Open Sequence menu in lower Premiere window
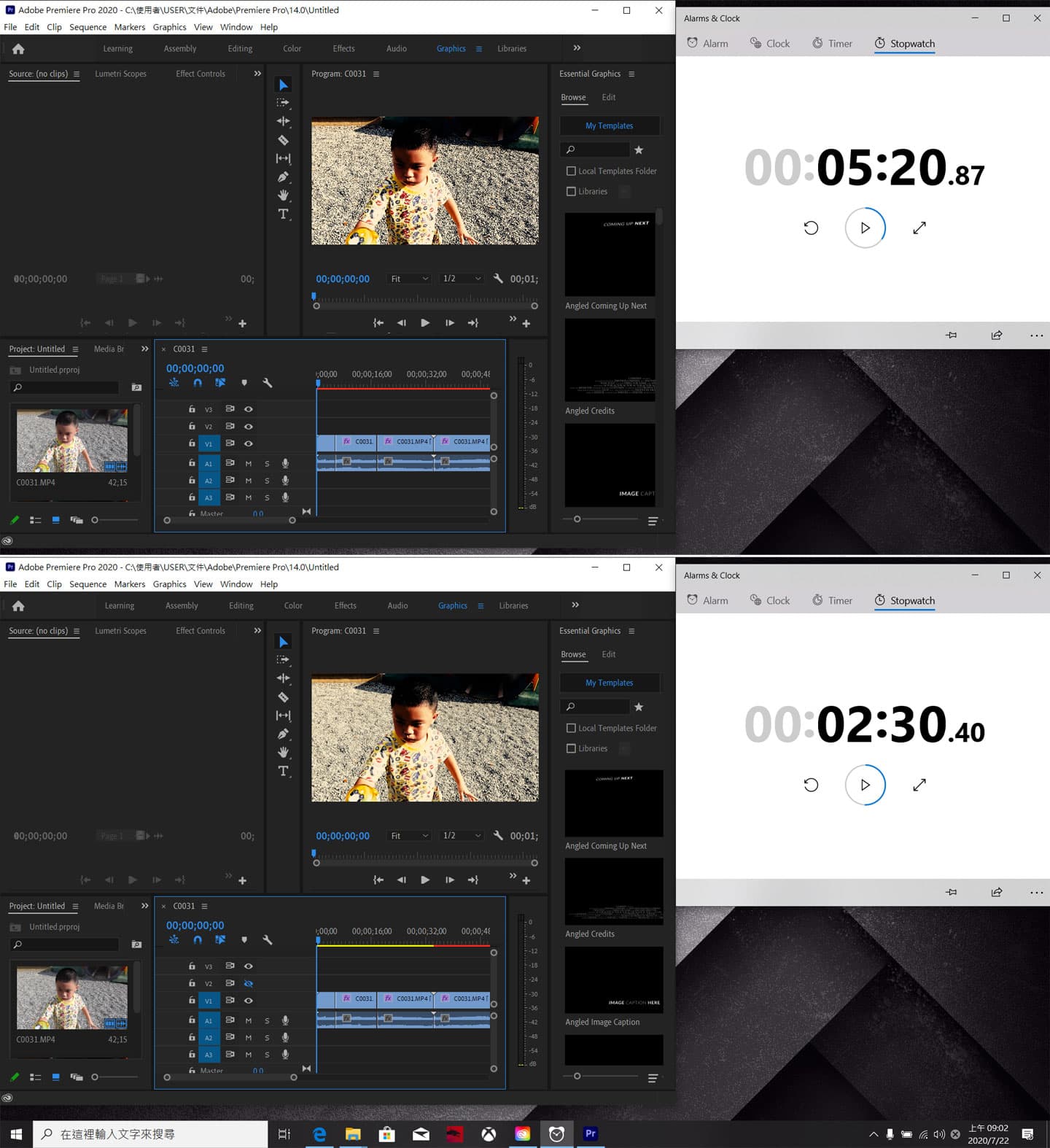Image resolution: width=1050 pixels, height=1148 pixels. 87,584
